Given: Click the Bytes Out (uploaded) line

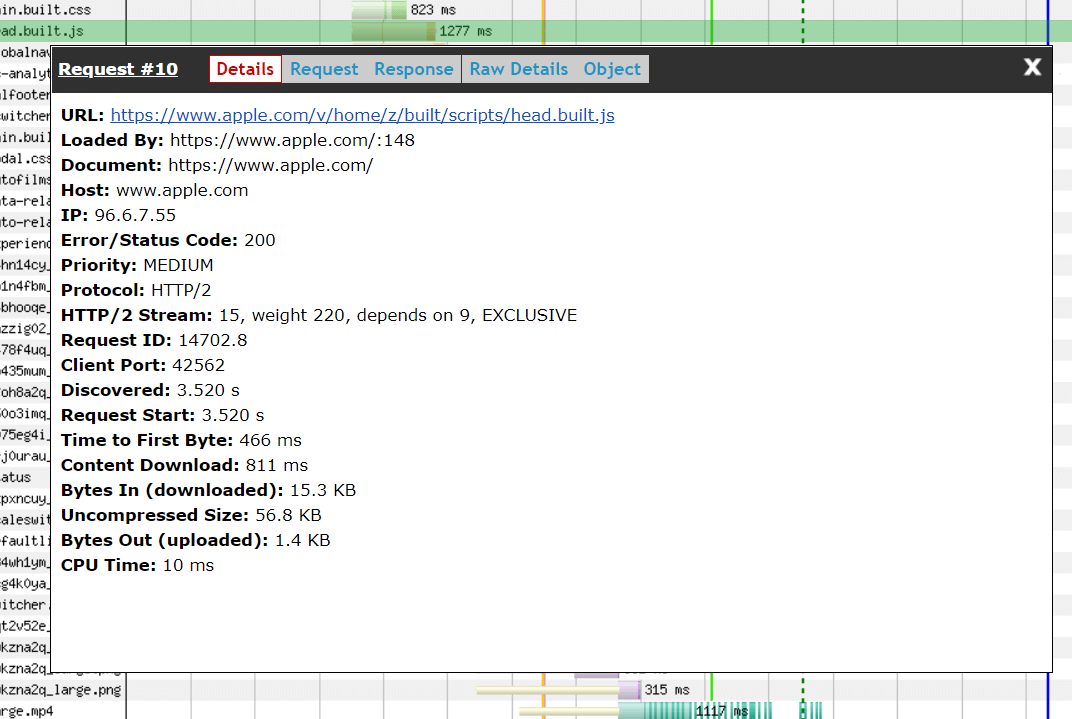Looking at the screenshot, I should click(x=196, y=540).
